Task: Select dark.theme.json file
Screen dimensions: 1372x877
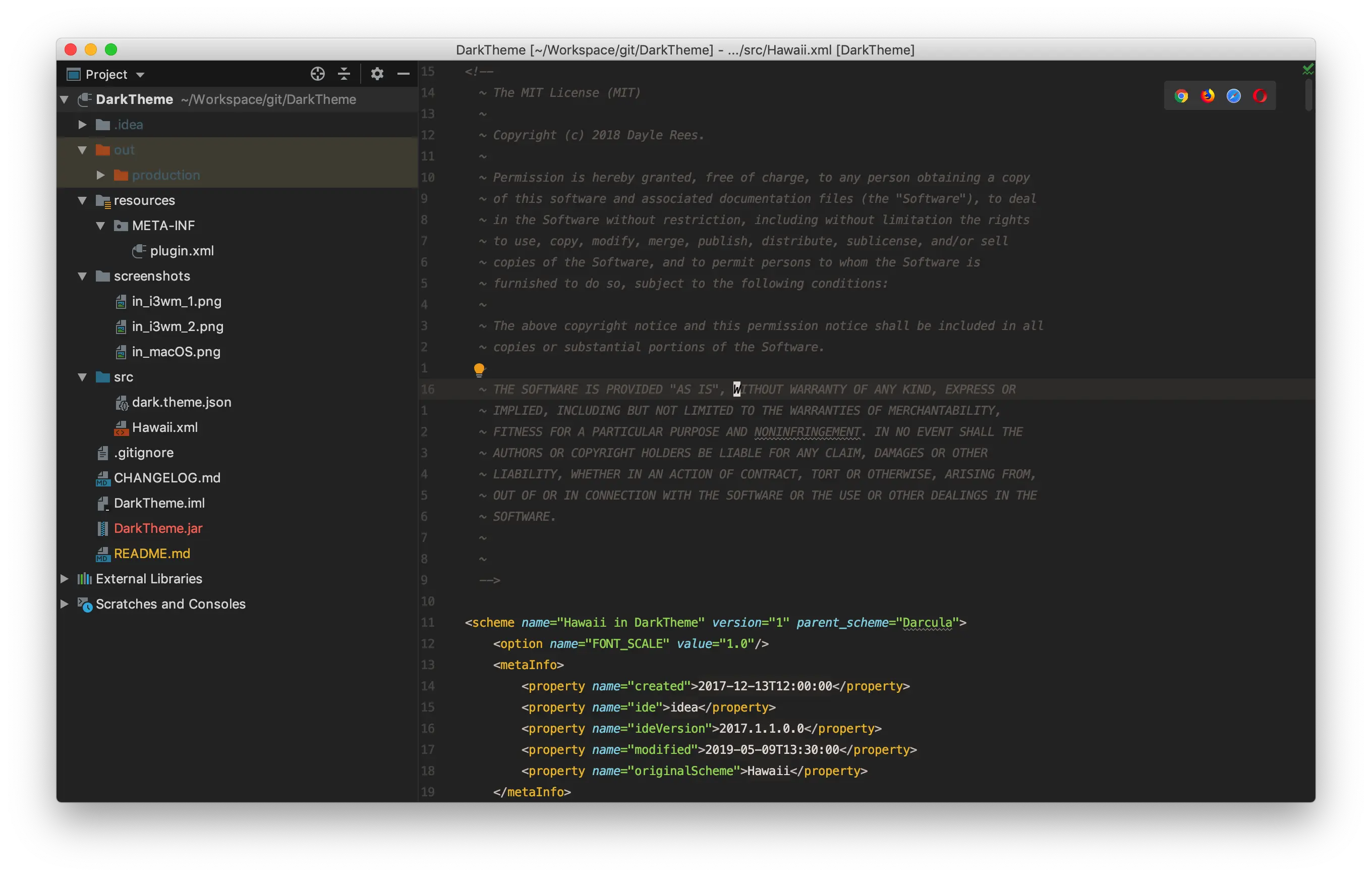Action: click(181, 402)
